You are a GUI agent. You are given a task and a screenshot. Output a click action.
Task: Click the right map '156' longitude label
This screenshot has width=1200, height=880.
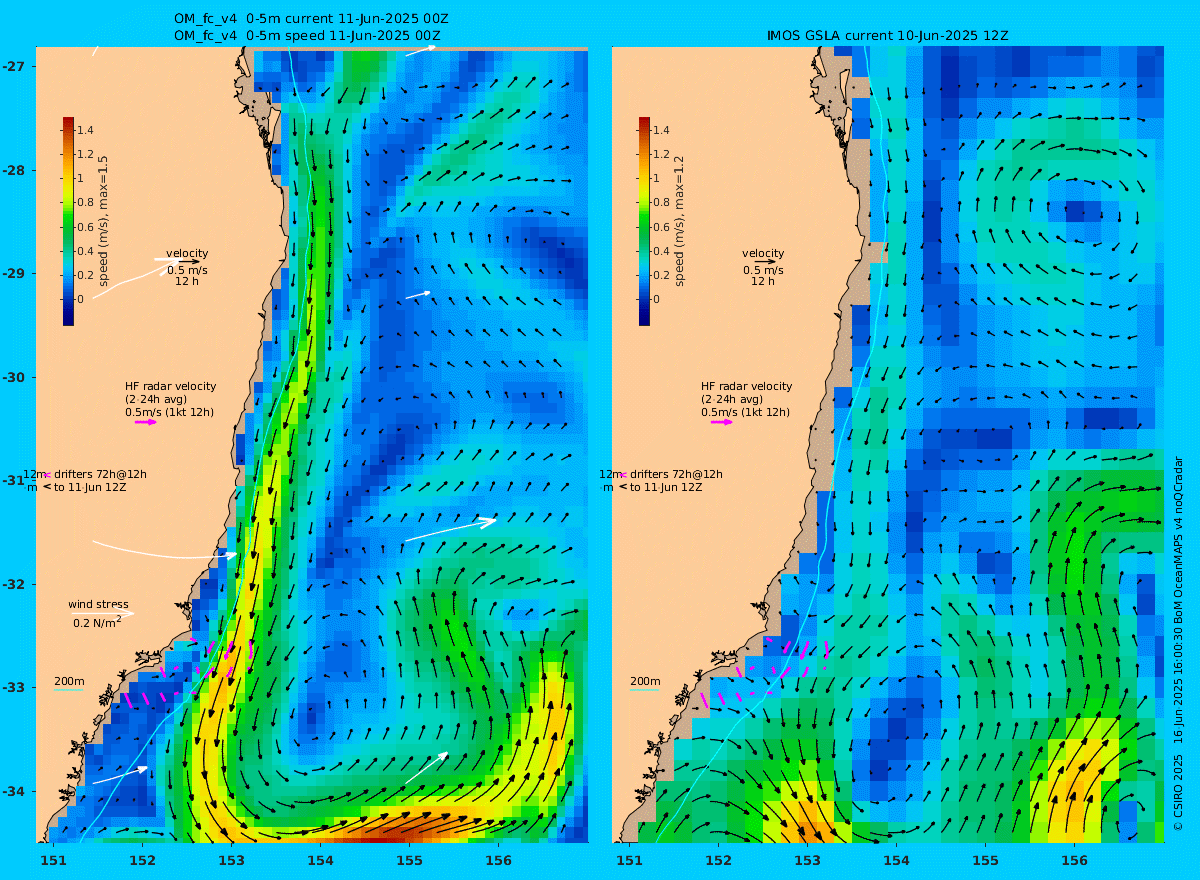click(x=1074, y=860)
